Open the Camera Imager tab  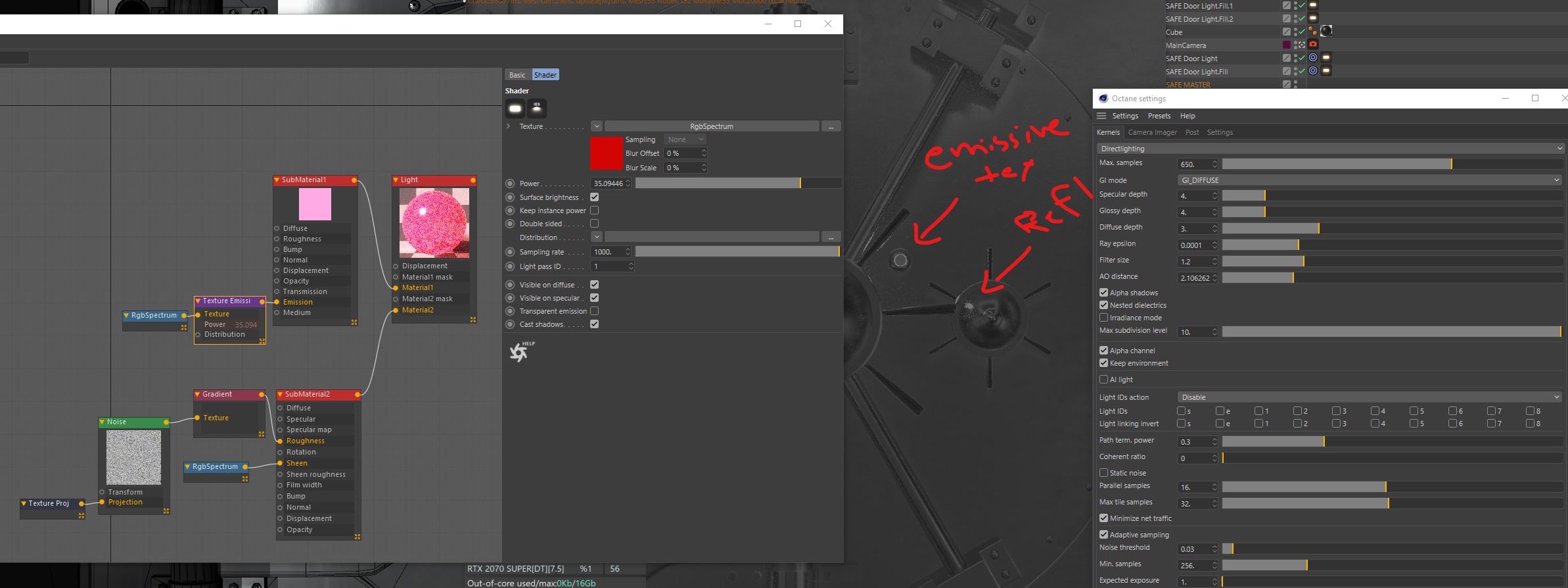pyautogui.click(x=1153, y=132)
